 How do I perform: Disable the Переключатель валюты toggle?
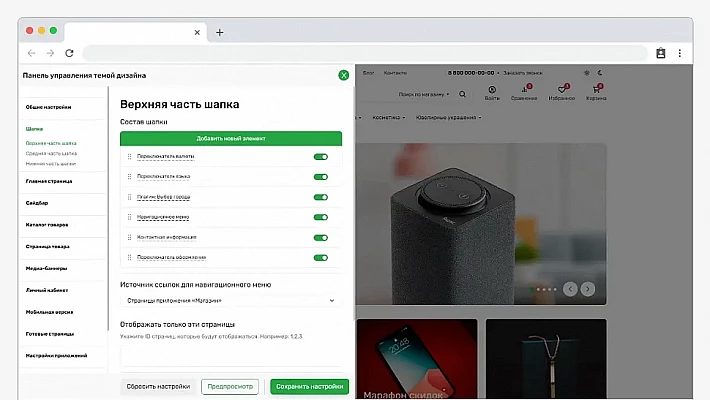tap(321, 157)
